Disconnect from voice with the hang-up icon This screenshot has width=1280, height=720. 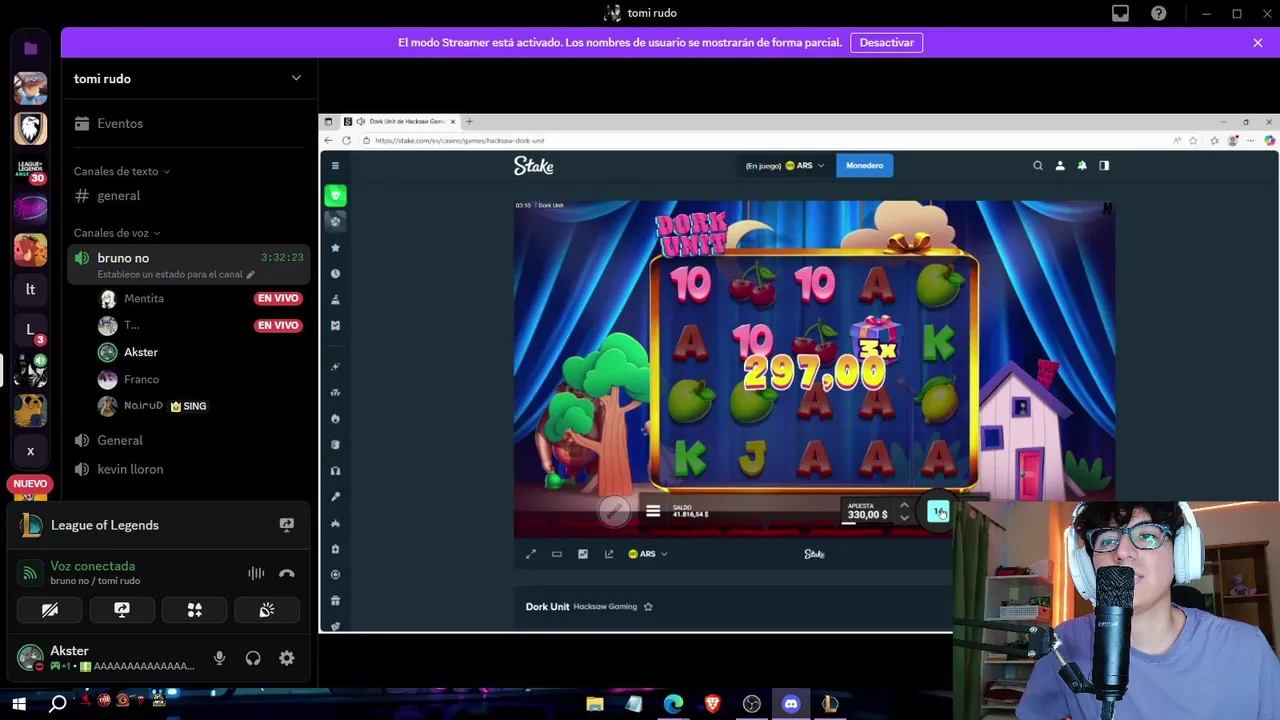[x=287, y=573]
